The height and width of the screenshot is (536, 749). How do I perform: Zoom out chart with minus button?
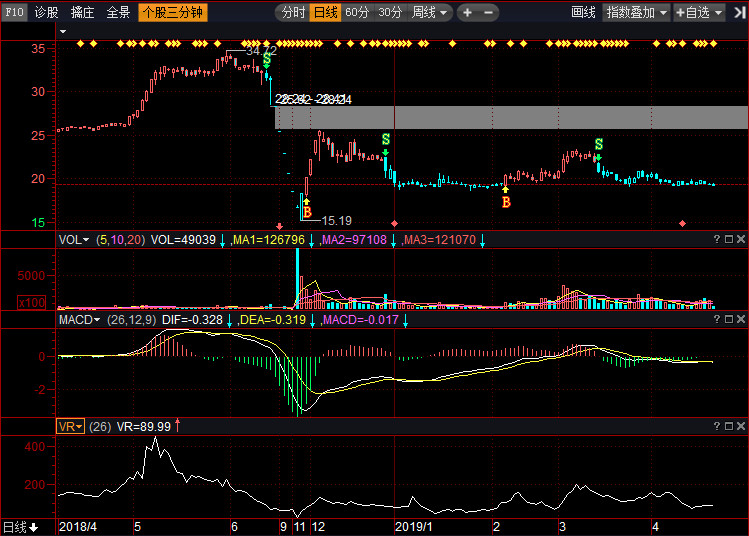coord(488,12)
